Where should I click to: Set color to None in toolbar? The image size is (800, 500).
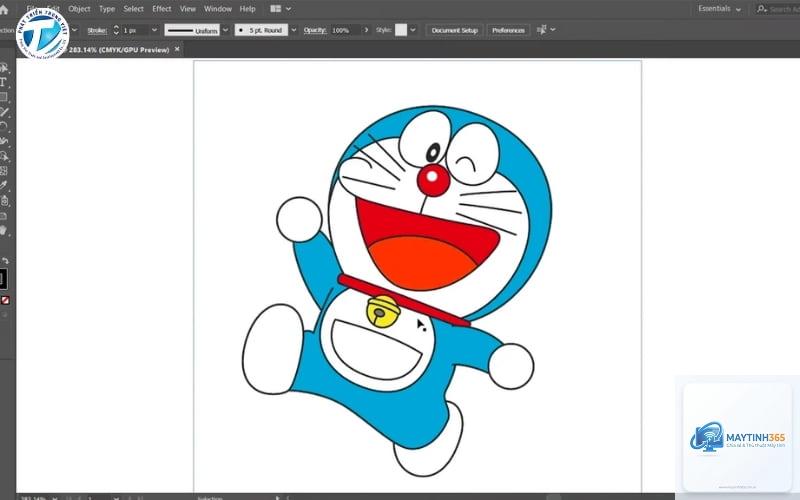pos(5,301)
